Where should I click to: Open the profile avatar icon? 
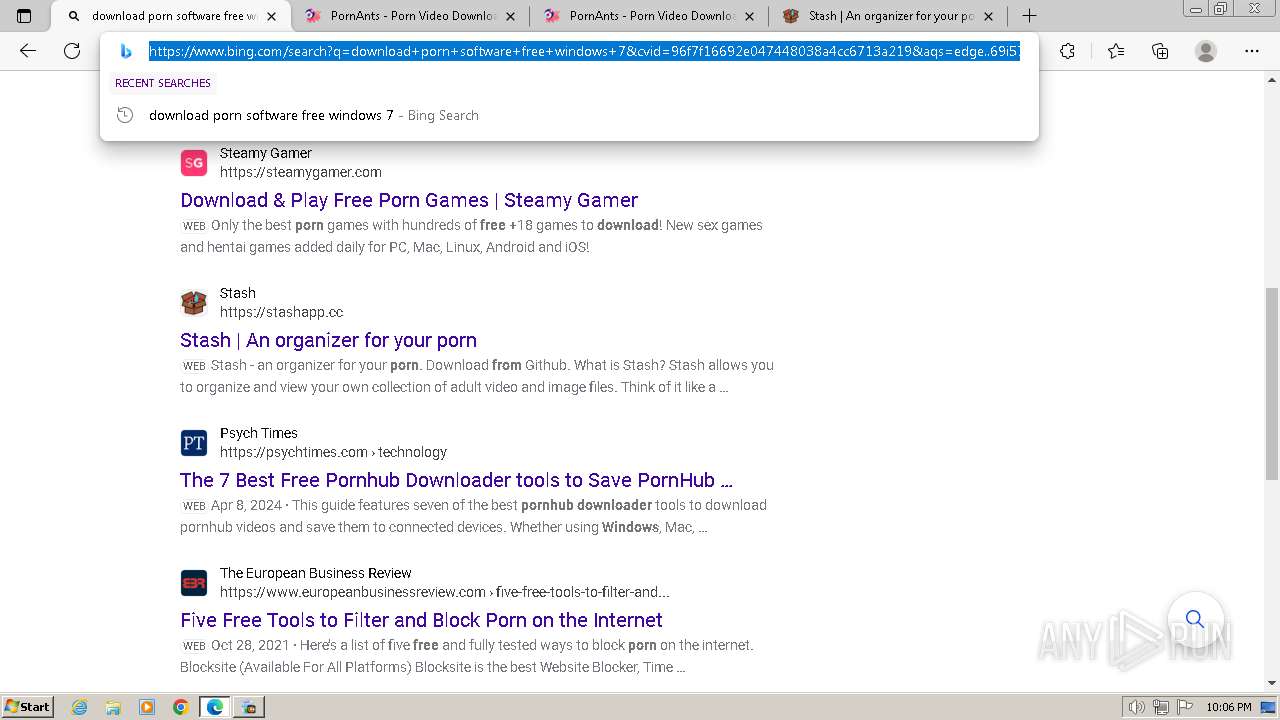1206,51
